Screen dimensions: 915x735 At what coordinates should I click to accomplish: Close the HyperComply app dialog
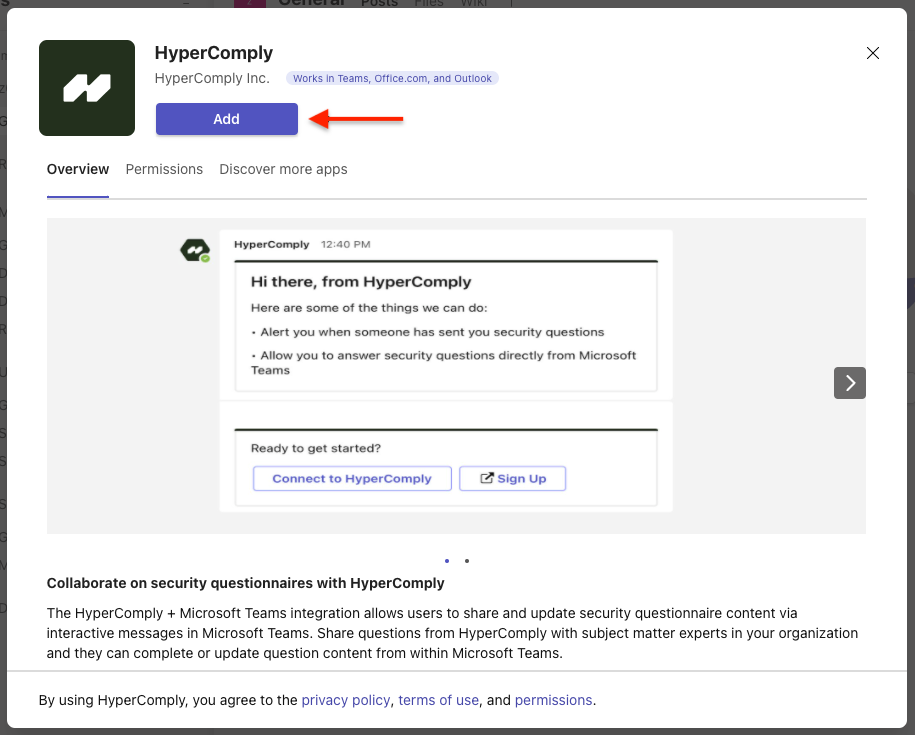click(x=872, y=53)
